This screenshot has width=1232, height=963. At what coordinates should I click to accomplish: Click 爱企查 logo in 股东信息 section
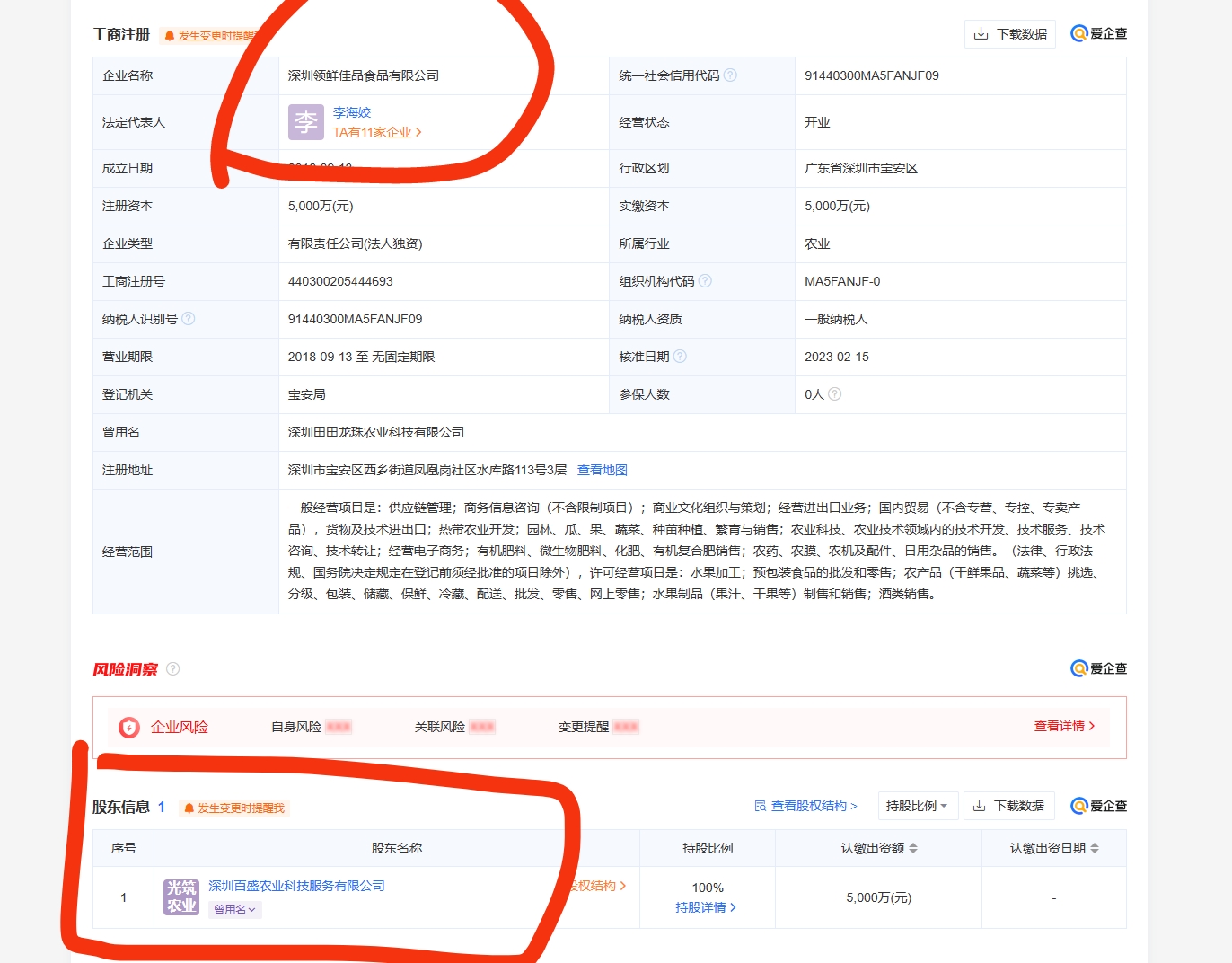pyautogui.click(x=1099, y=806)
